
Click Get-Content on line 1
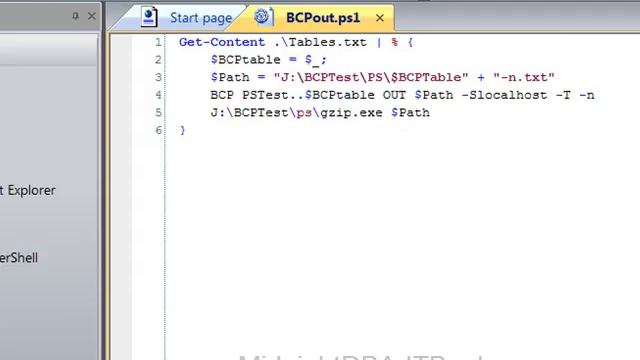222,42
